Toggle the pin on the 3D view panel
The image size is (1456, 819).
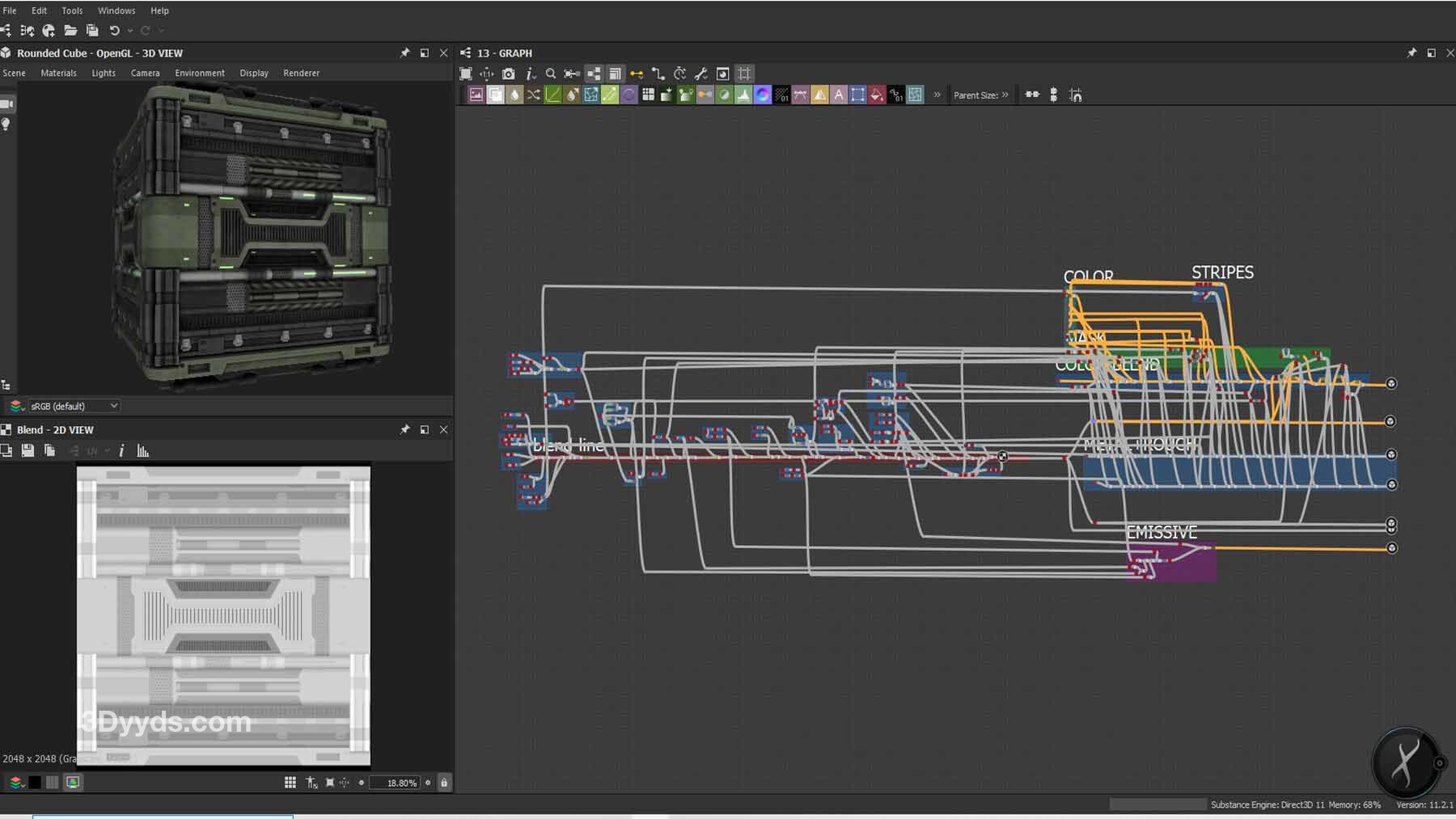click(404, 53)
